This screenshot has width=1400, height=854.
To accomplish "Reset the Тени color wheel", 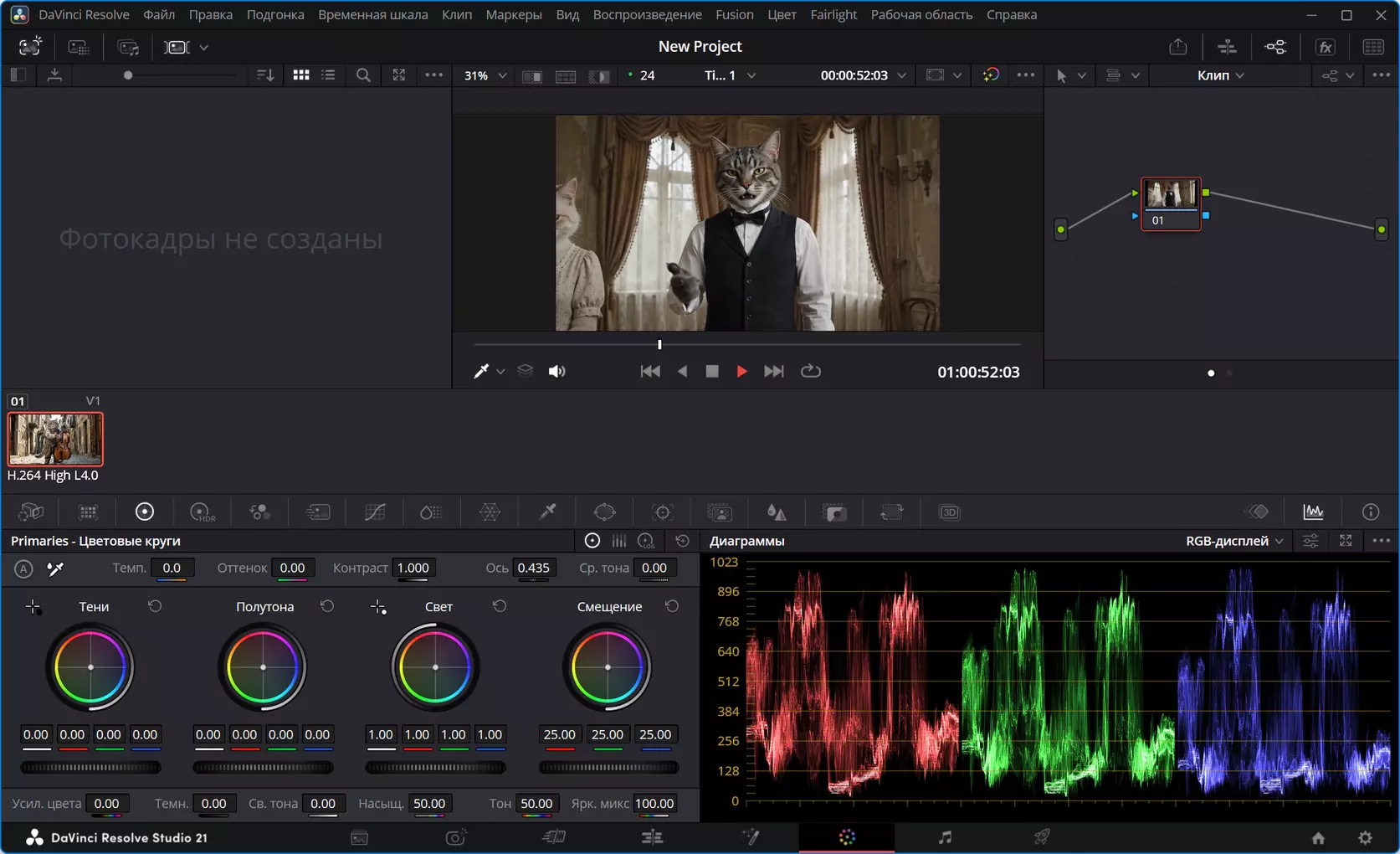I will pyautogui.click(x=155, y=606).
